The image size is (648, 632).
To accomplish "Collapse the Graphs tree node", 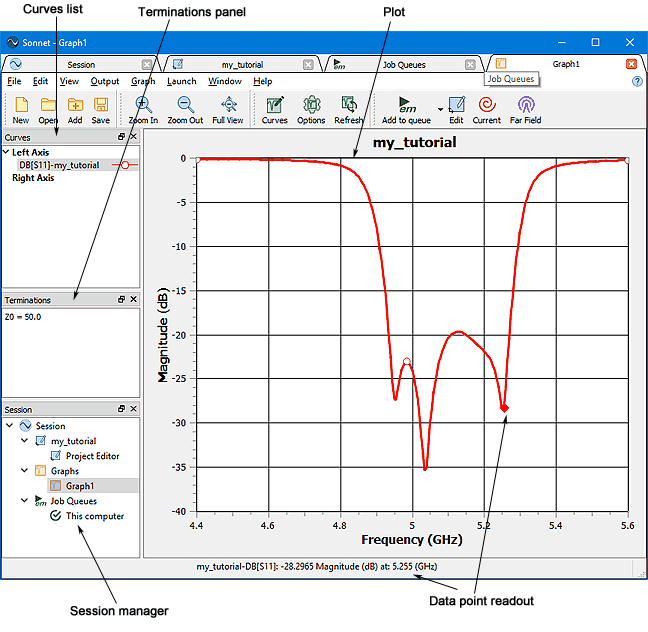I will 24,470.
